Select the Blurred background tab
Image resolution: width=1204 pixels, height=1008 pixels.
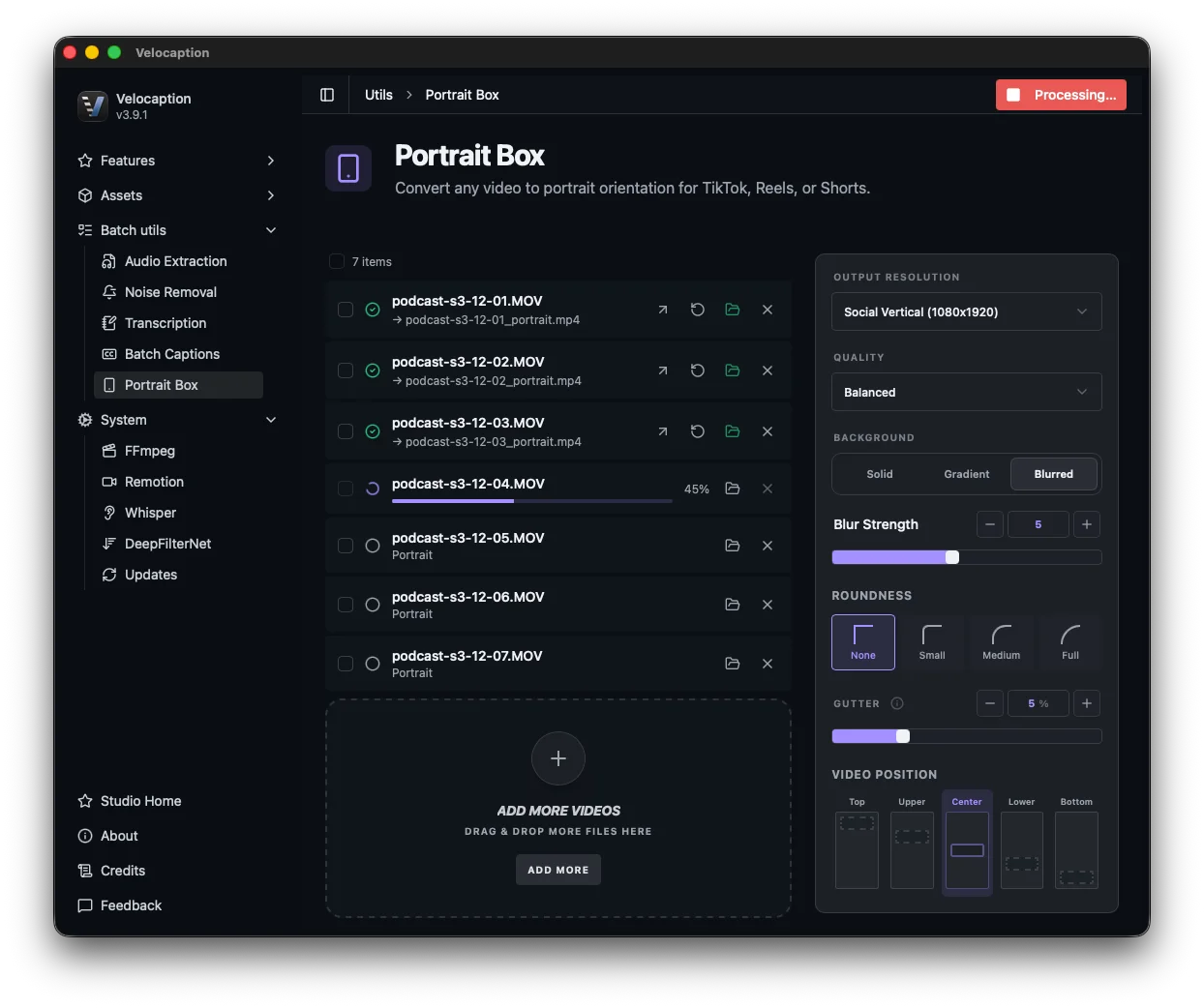coord(1054,474)
